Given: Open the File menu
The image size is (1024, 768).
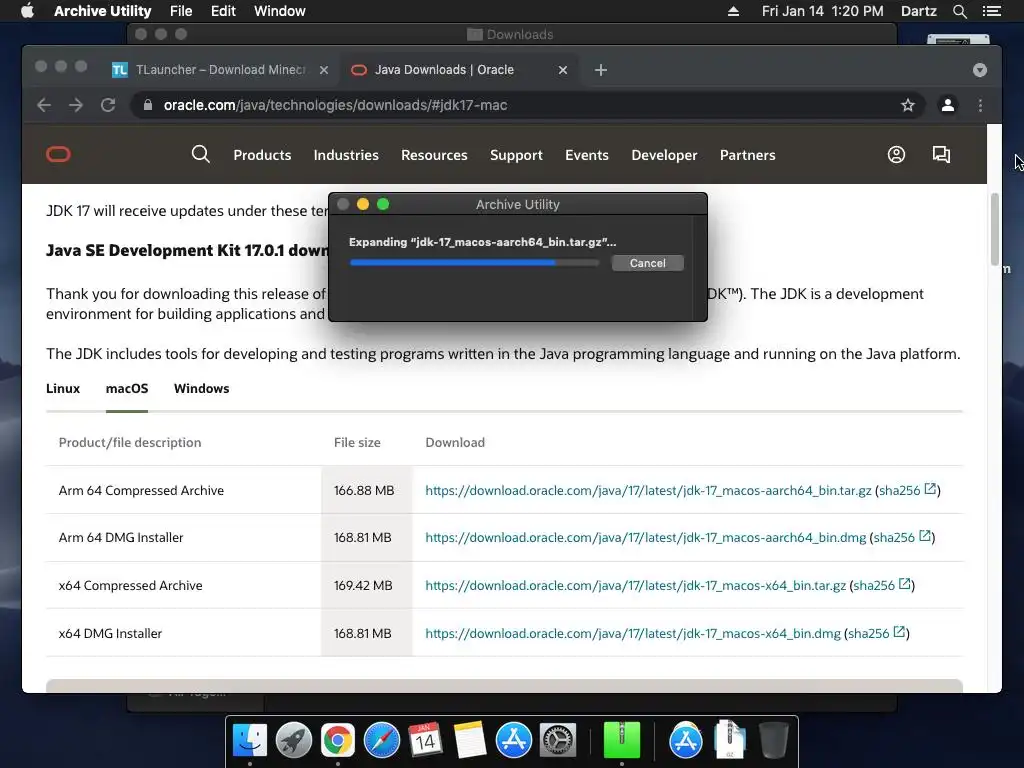Looking at the screenshot, I should click(181, 11).
